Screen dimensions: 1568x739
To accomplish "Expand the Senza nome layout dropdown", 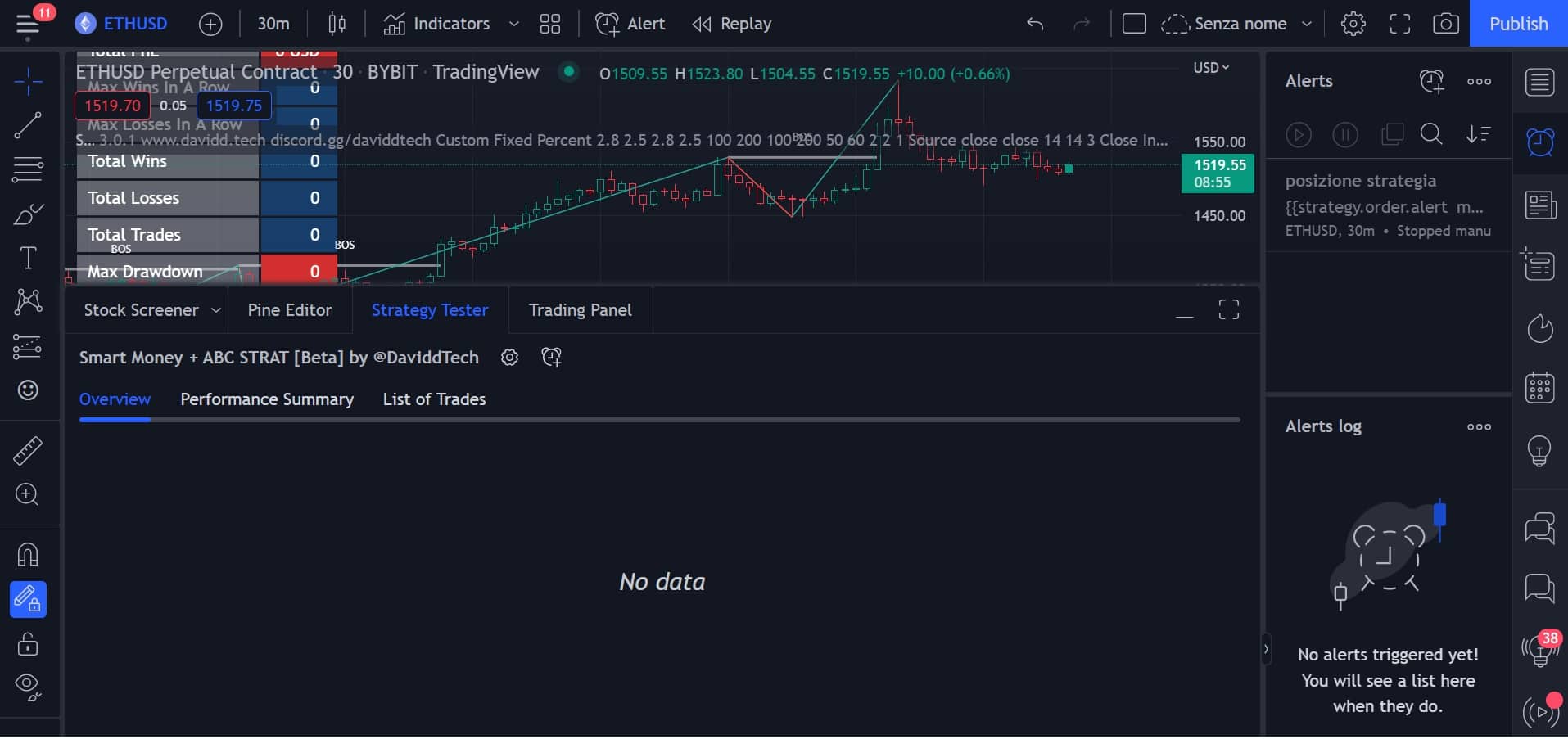I will [1307, 24].
